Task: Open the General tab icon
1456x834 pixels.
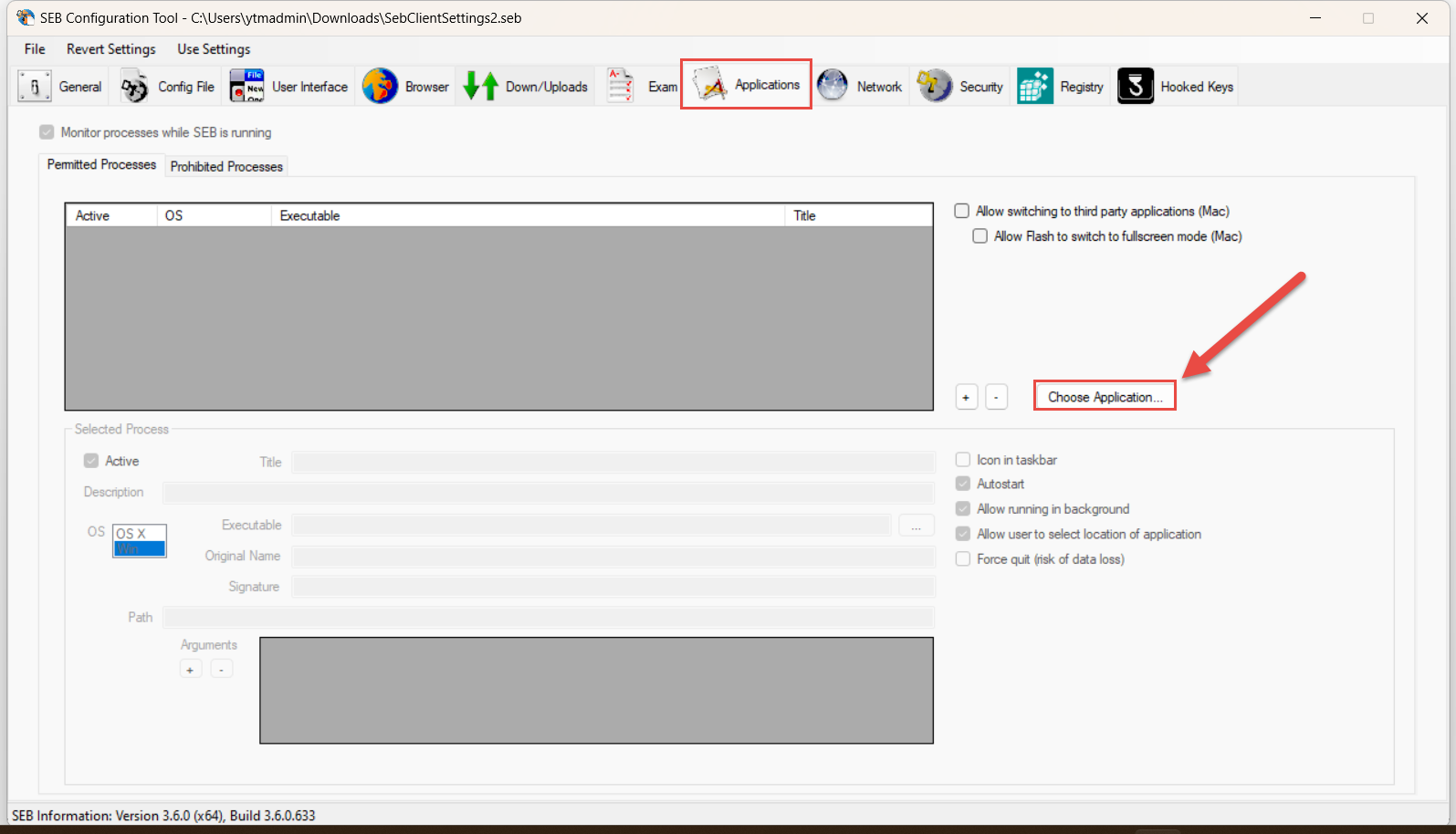Action: point(35,87)
